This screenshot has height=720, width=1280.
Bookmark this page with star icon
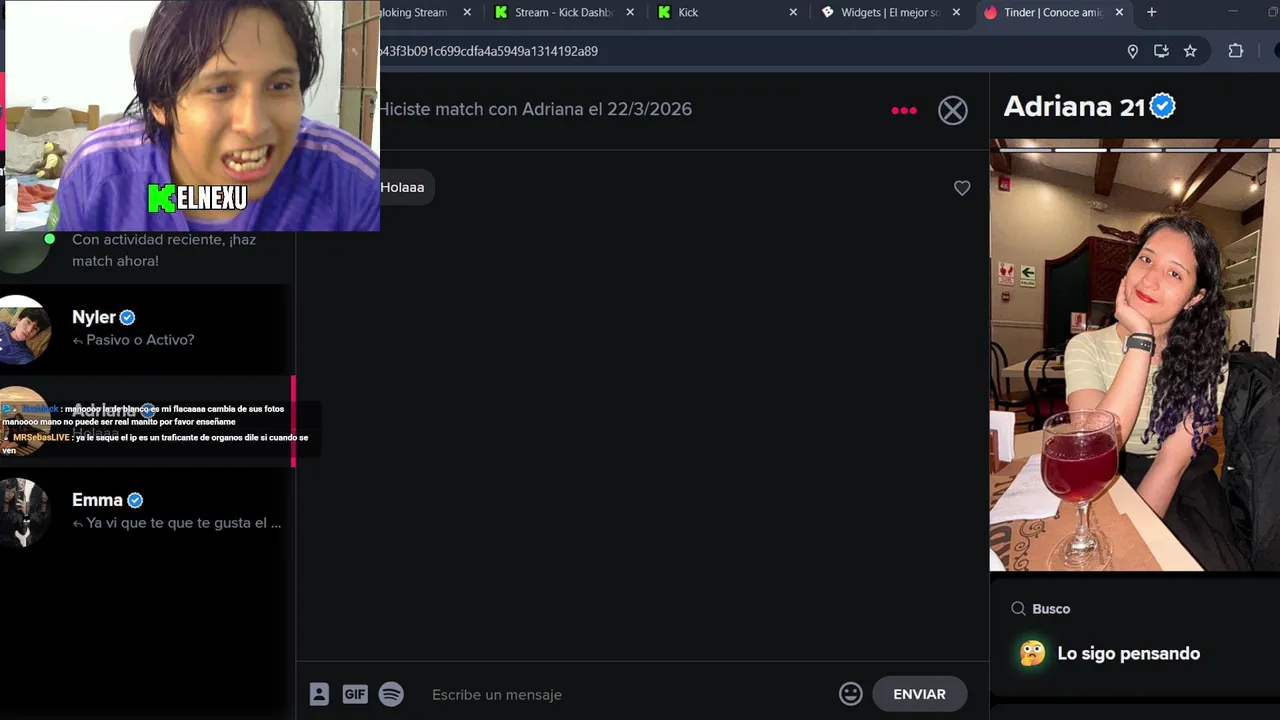point(1190,51)
